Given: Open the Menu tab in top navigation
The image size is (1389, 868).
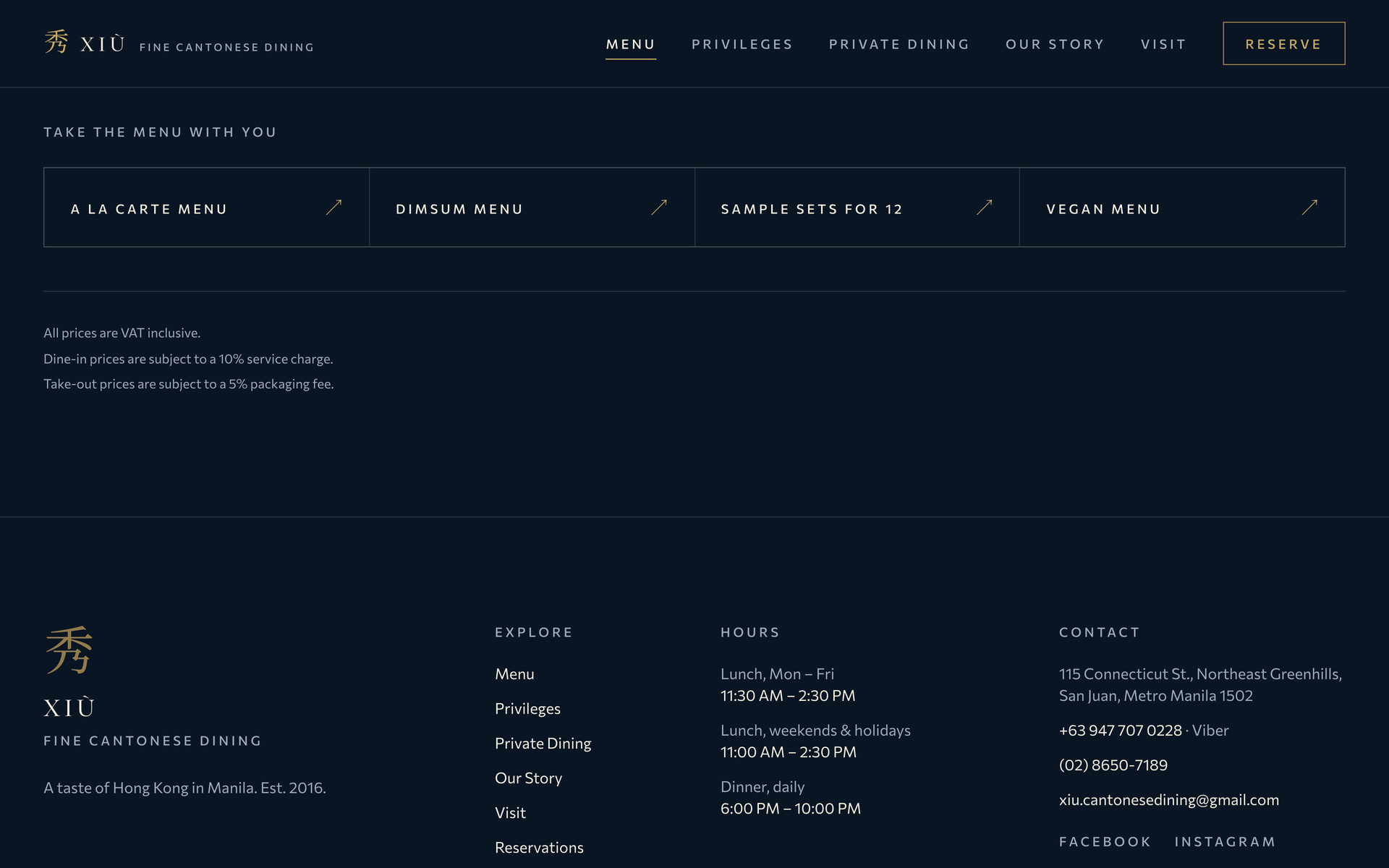Looking at the screenshot, I should coord(631,44).
